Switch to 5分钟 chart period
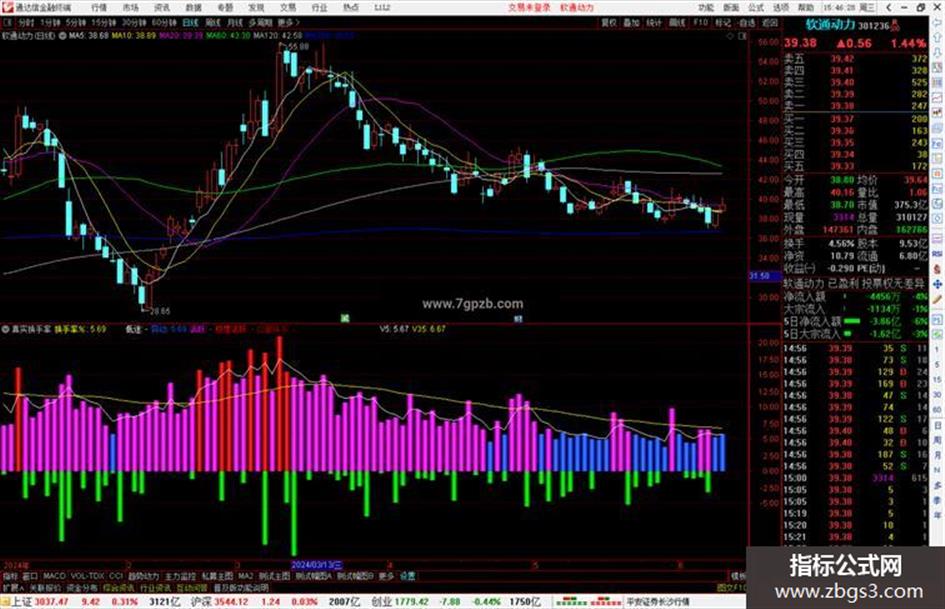945x609 pixels. pos(76,22)
